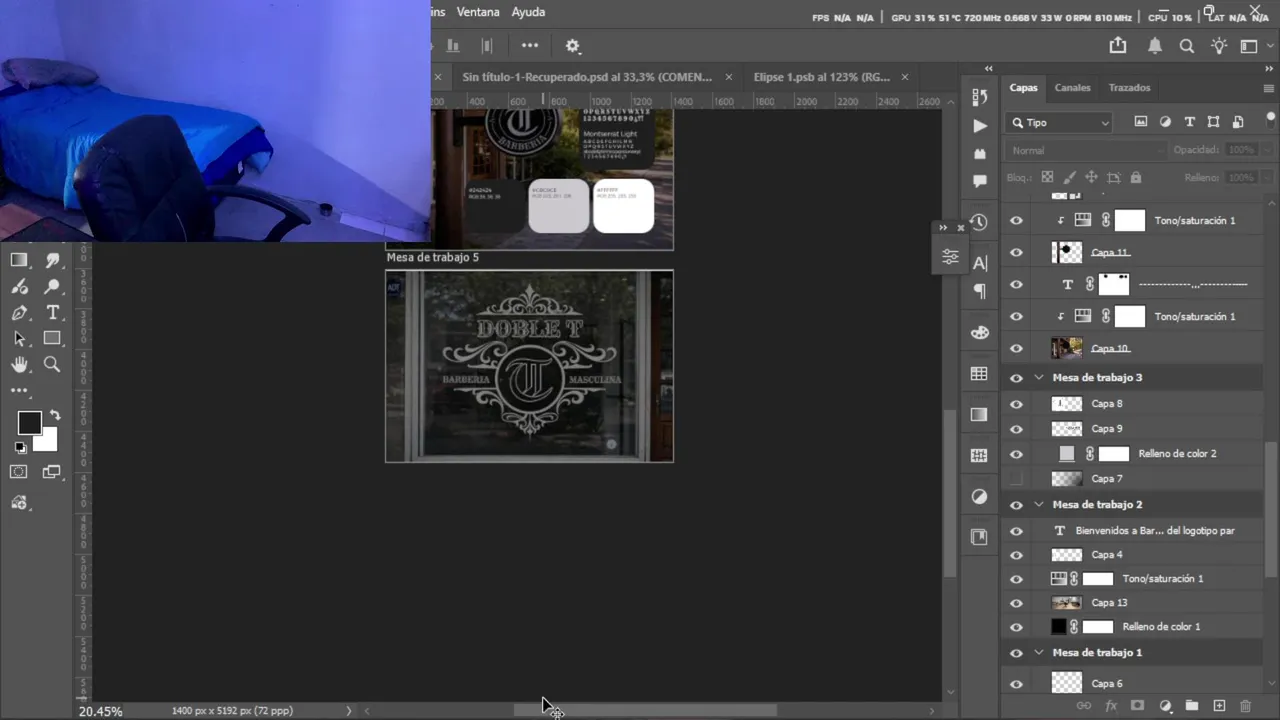Open the Swatches grid panel icon
This screenshot has height=720, width=1280.
pos(979,374)
